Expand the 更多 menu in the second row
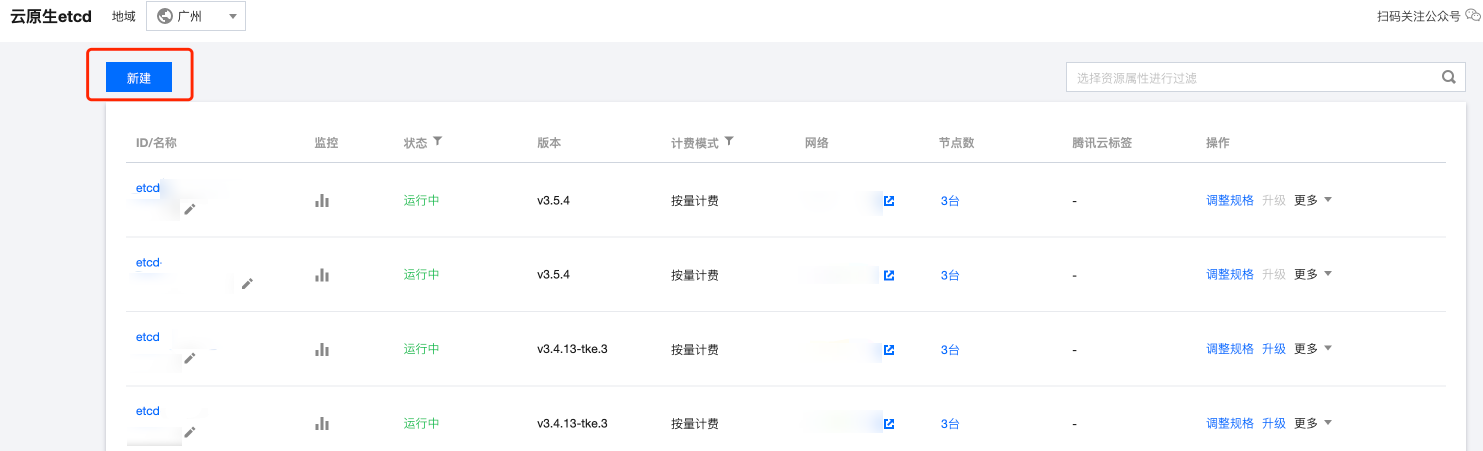The image size is (1483, 451). (x=1313, y=274)
